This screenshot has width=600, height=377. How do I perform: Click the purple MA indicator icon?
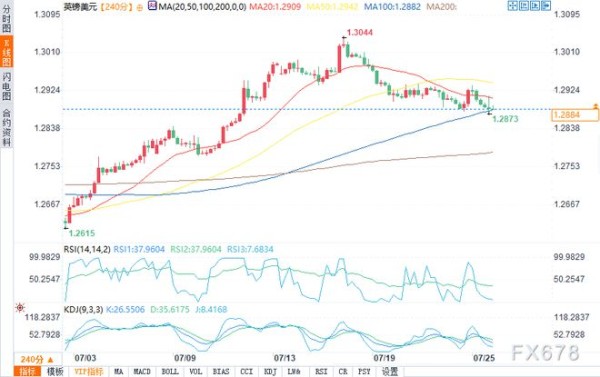click(152, 6)
